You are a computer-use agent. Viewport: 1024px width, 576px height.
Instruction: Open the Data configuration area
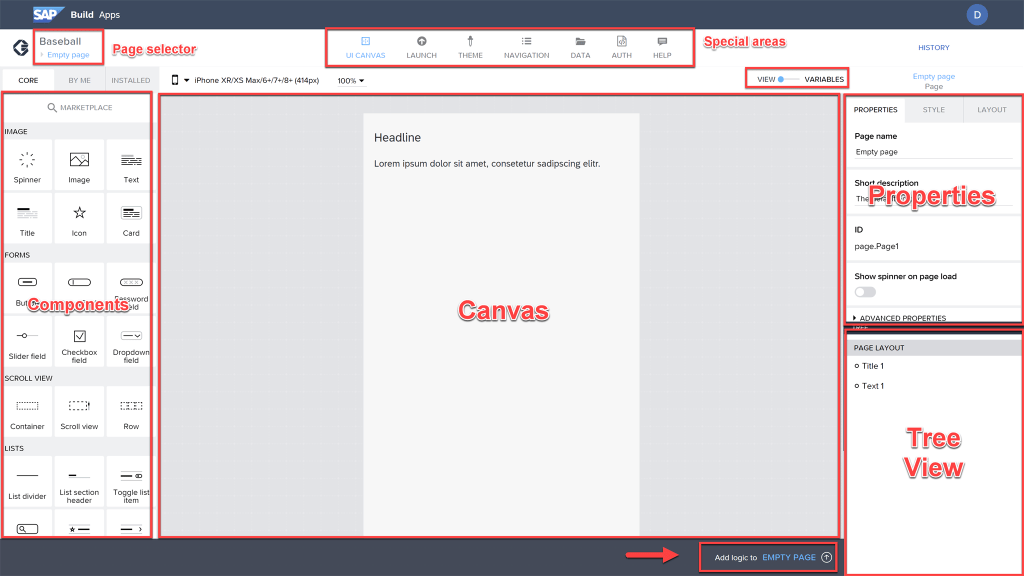580,47
